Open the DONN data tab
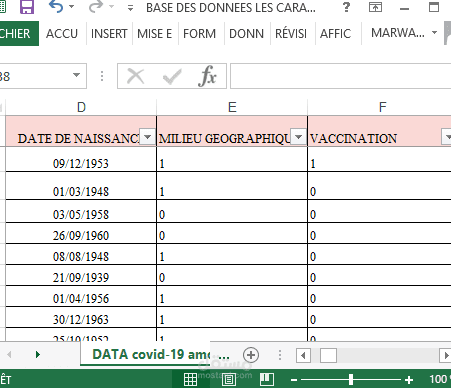Screen dimensions: 451x388 246,34
